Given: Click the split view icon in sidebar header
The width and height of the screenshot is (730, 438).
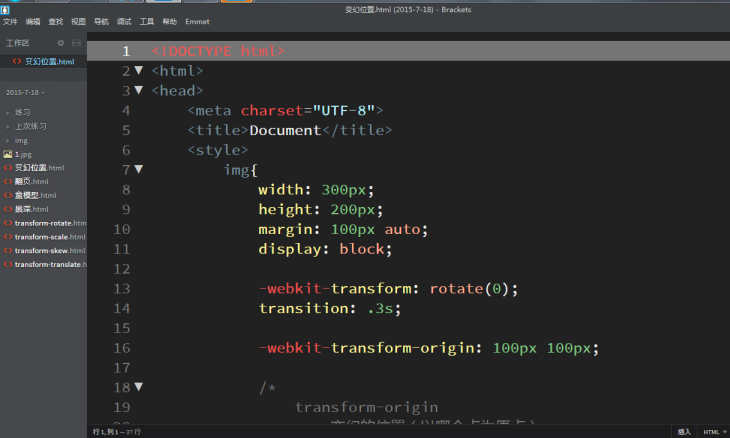Looking at the screenshot, I should pos(76,43).
